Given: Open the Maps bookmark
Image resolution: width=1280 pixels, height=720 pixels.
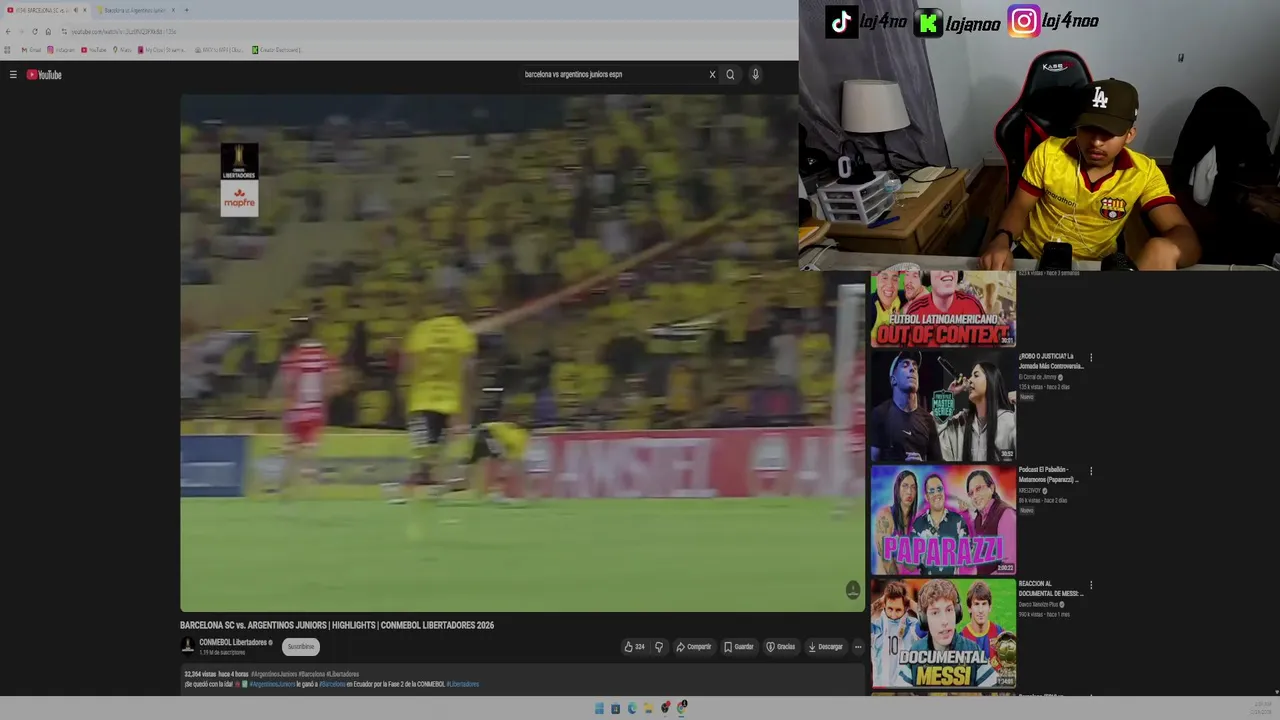Looking at the screenshot, I should pyautogui.click(x=122, y=50).
